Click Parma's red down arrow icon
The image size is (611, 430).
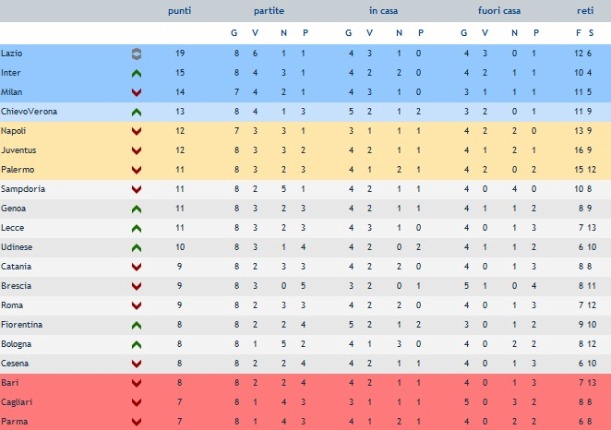(x=136, y=421)
